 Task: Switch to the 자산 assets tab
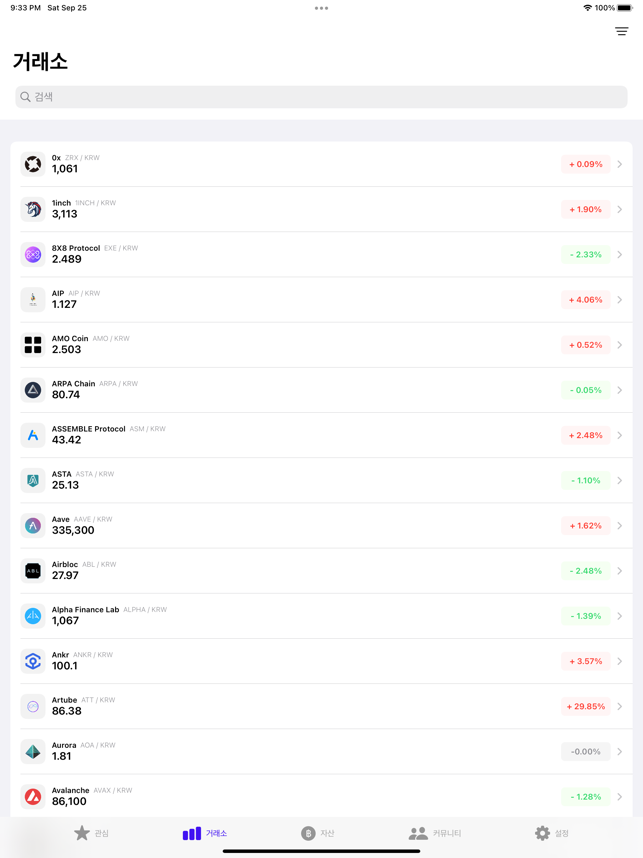click(x=317, y=833)
